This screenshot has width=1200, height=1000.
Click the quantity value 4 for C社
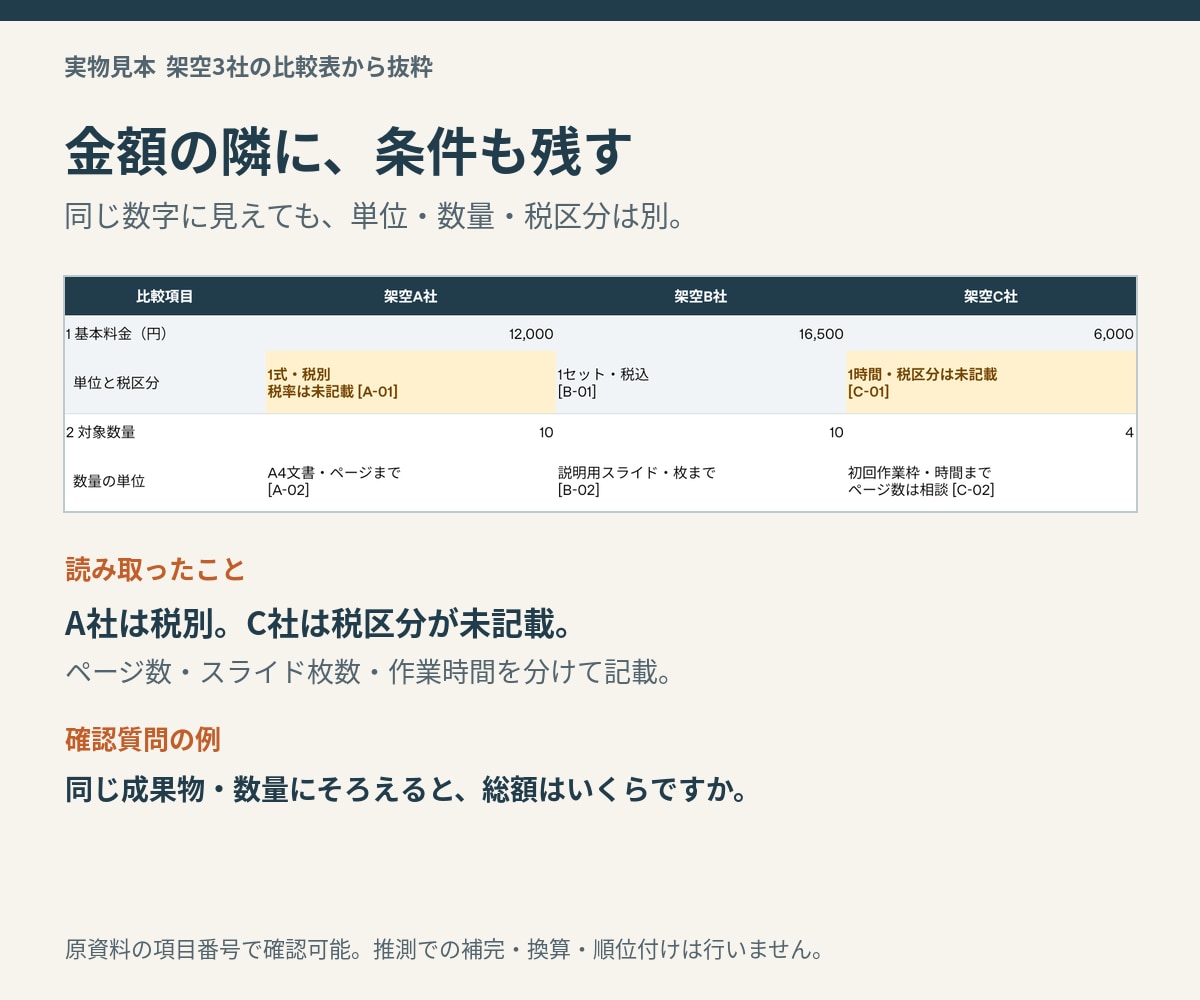tap(1129, 432)
